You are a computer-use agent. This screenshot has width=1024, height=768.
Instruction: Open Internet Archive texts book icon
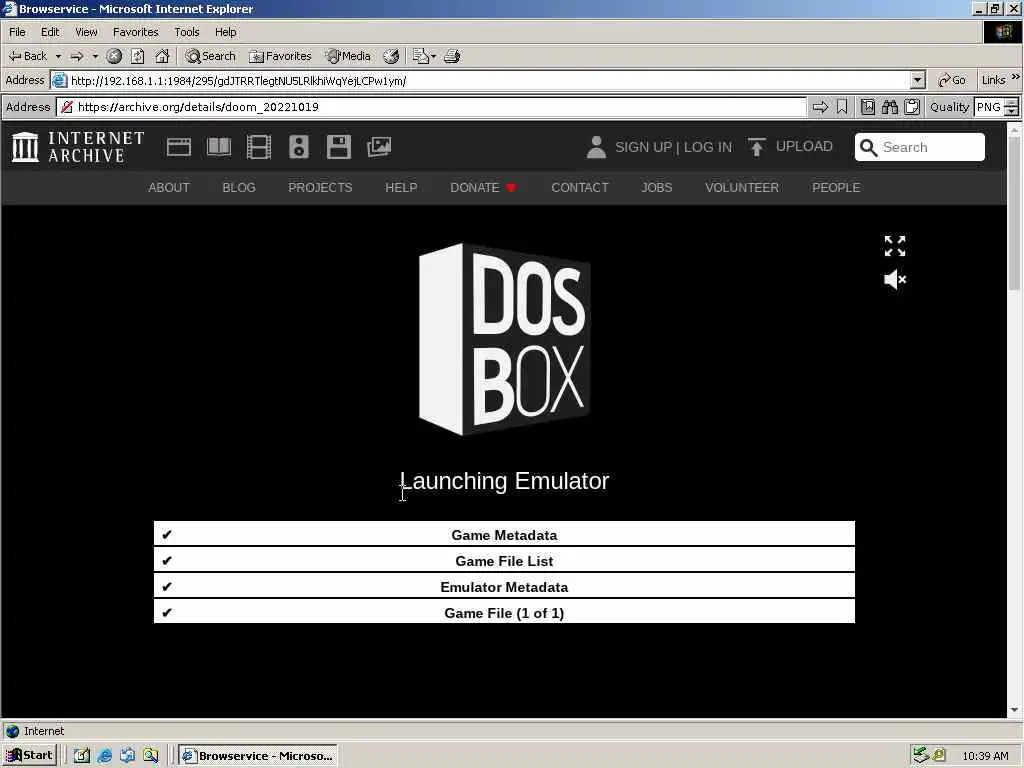coord(219,147)
